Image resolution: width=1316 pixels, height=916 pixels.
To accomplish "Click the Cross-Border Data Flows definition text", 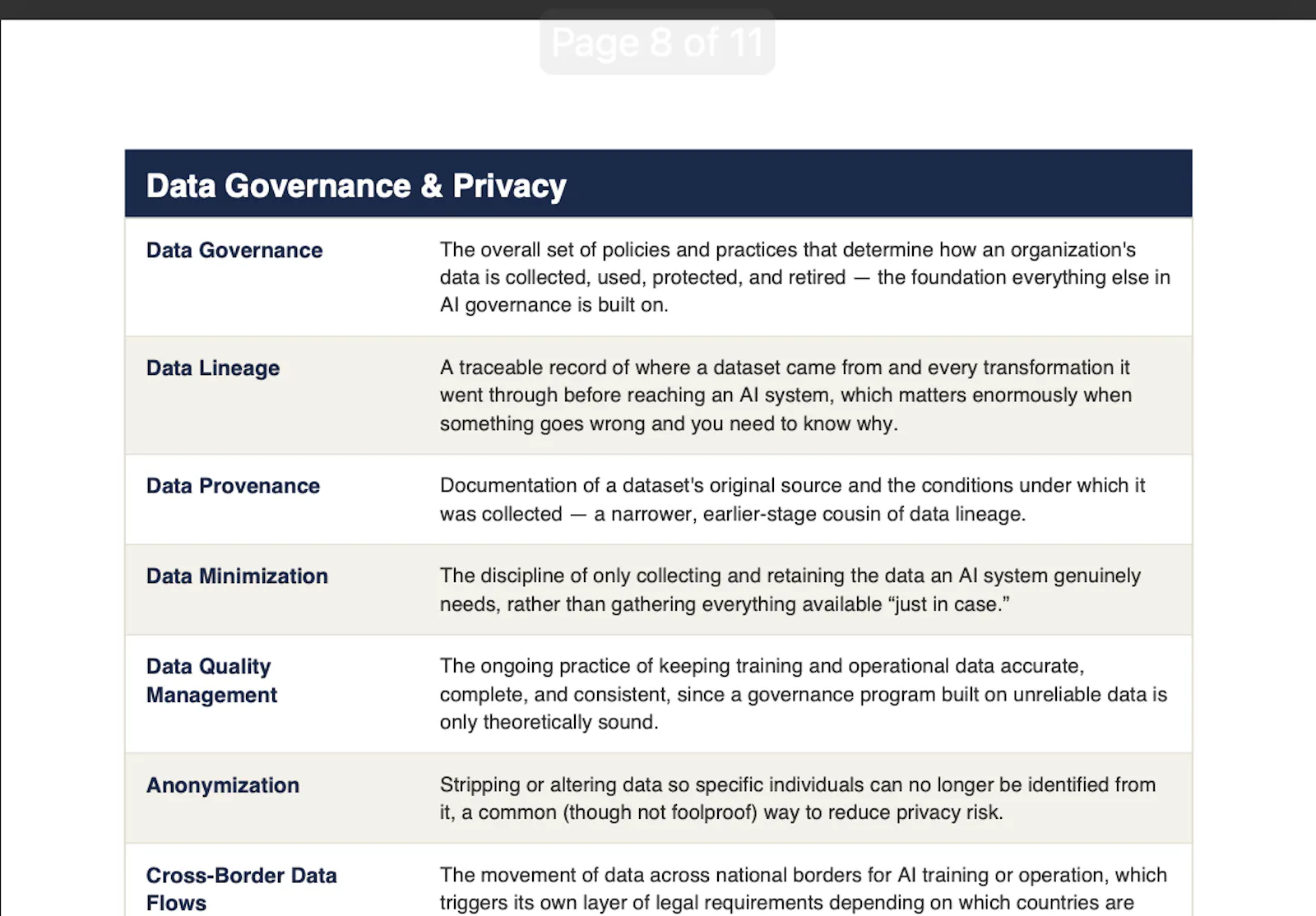I will tap(804, 889).
